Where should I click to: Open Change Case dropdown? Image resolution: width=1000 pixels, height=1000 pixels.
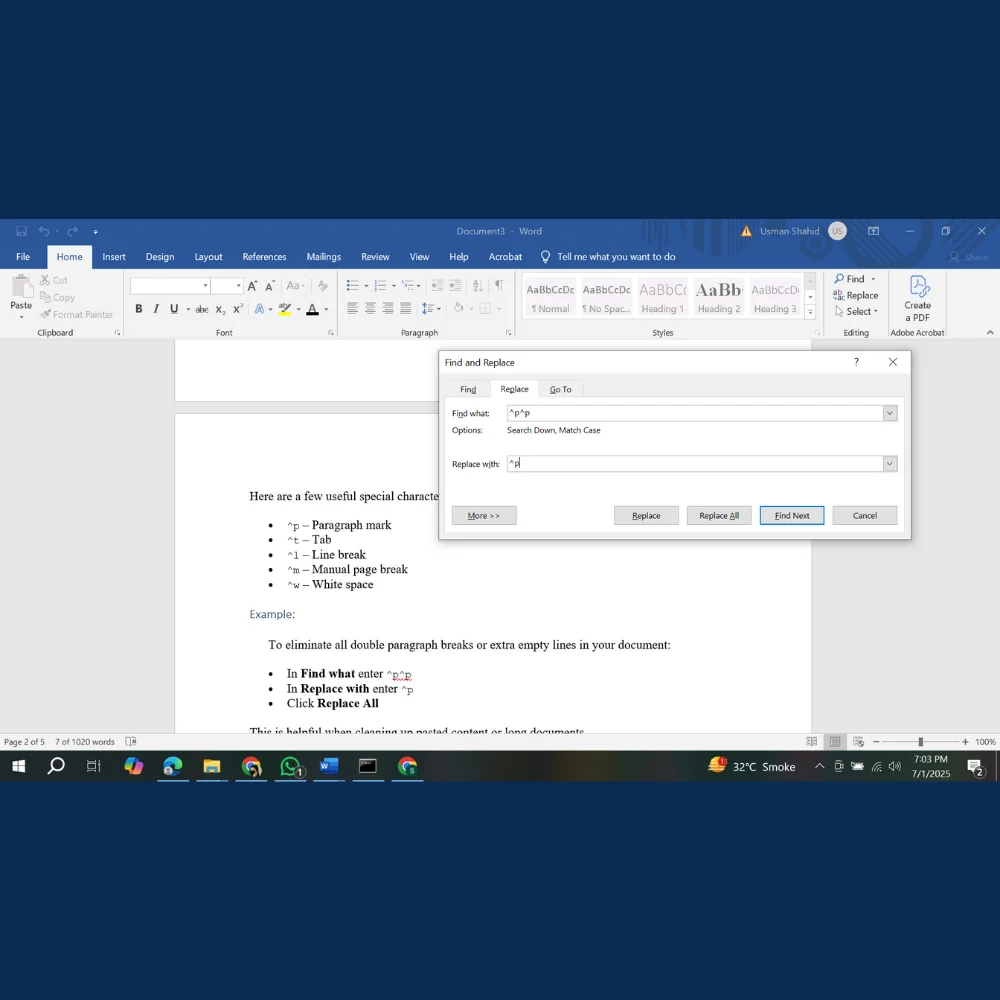coord(295,286)
